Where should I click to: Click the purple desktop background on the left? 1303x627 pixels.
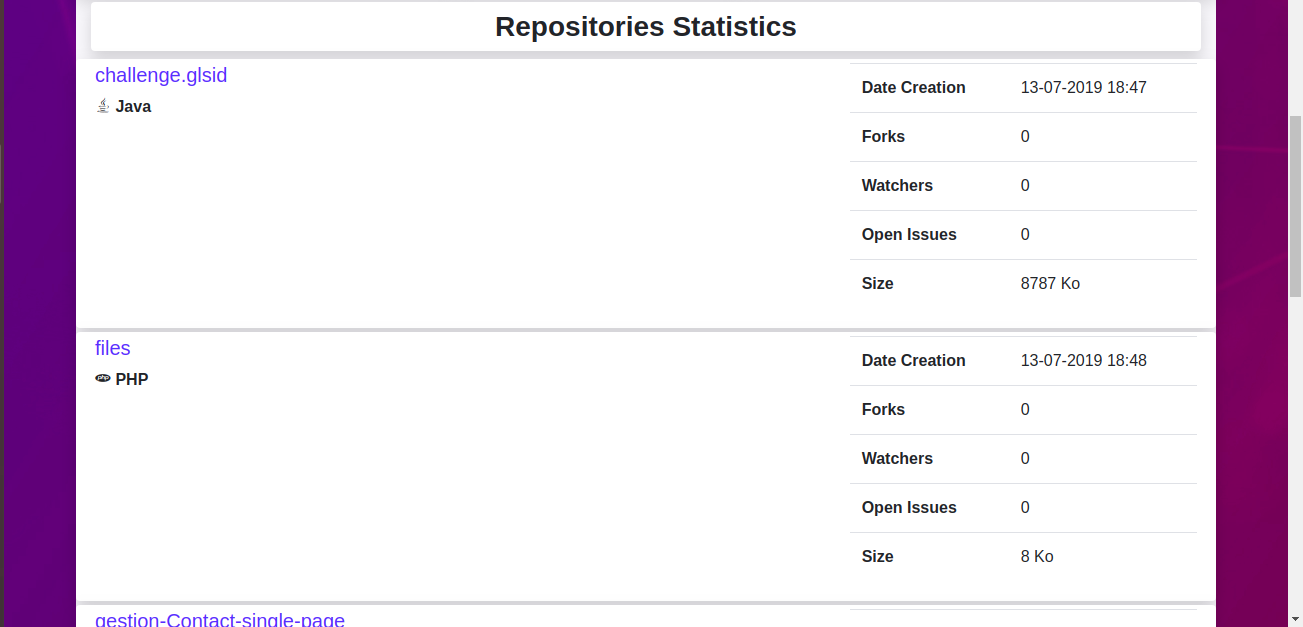[35, 300]
